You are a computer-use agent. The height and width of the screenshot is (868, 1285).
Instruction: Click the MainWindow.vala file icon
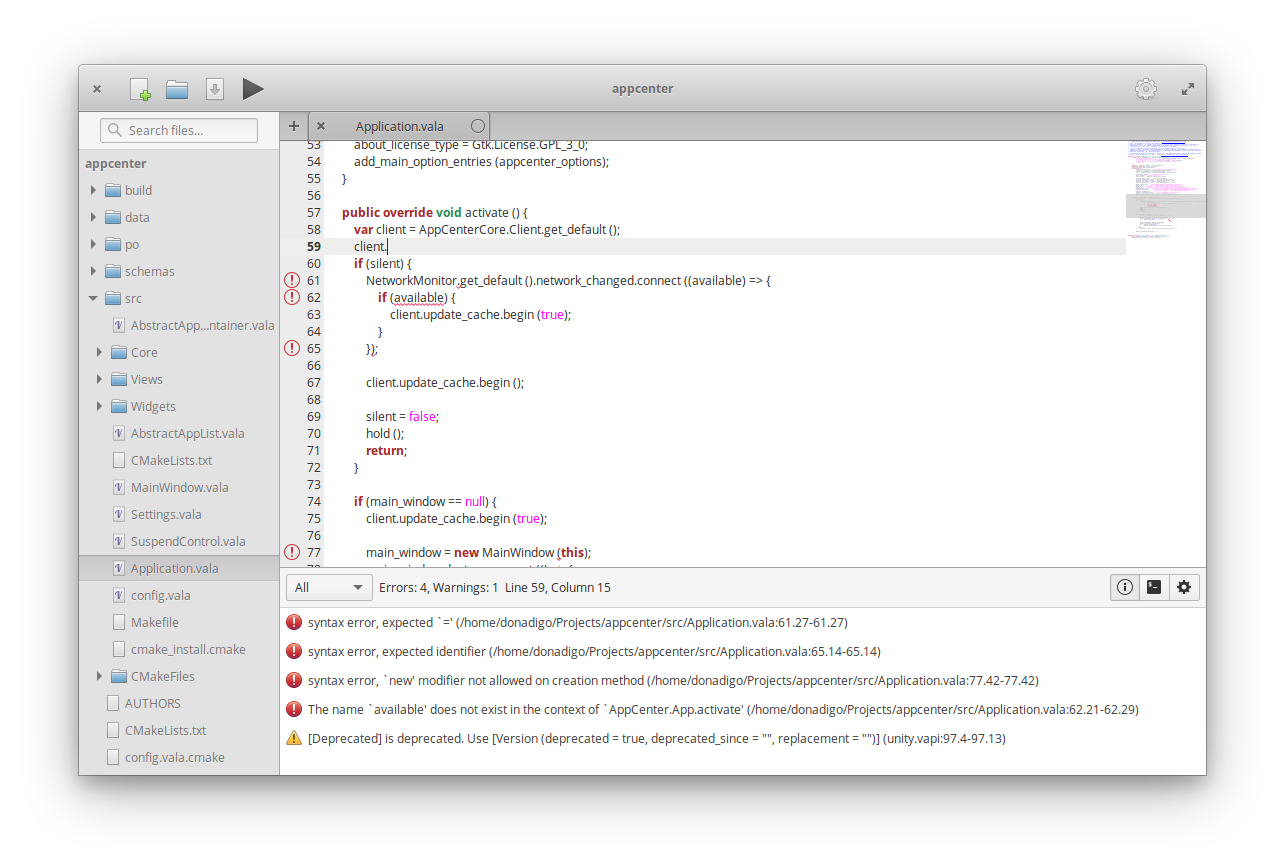click(119, 487)
